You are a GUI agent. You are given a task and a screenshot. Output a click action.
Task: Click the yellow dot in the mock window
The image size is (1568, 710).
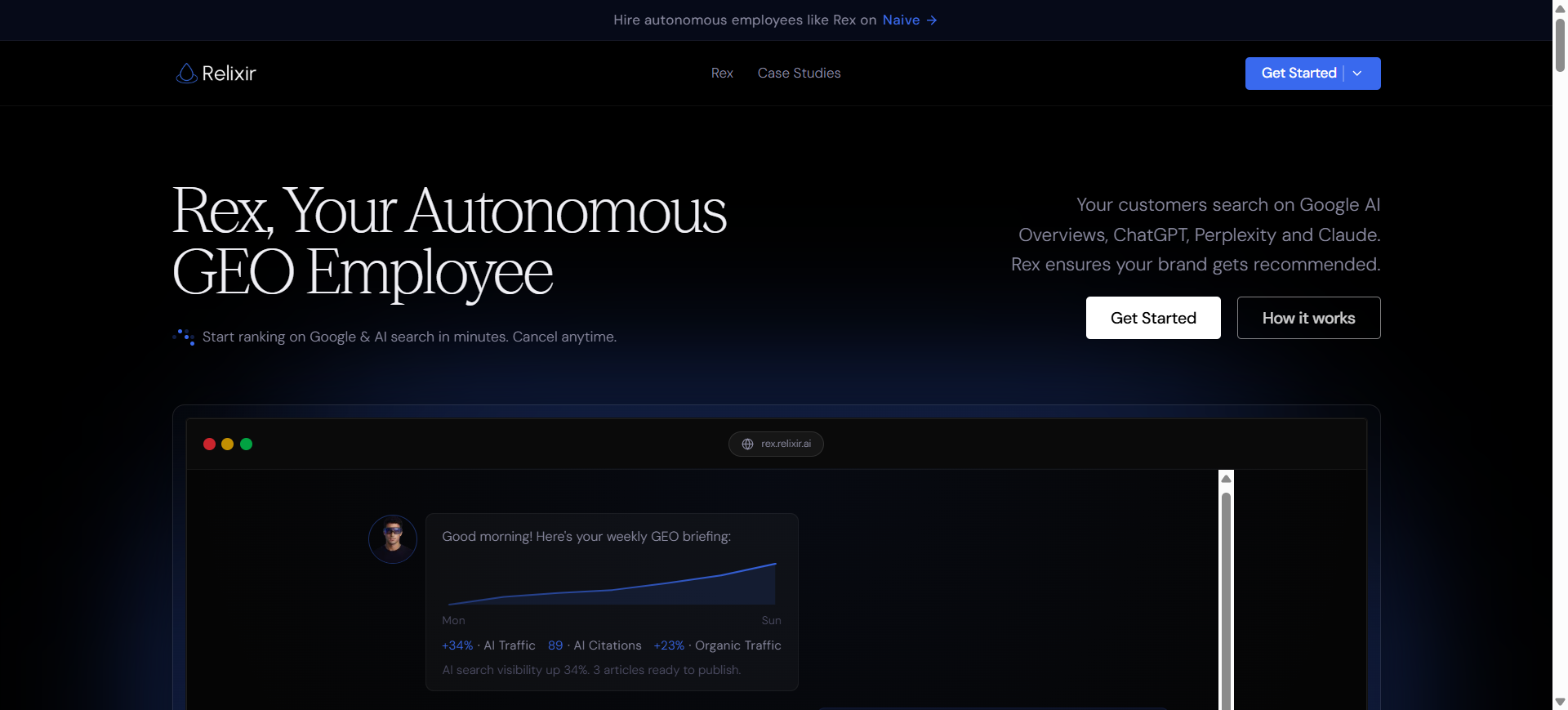tap(228, 444)
